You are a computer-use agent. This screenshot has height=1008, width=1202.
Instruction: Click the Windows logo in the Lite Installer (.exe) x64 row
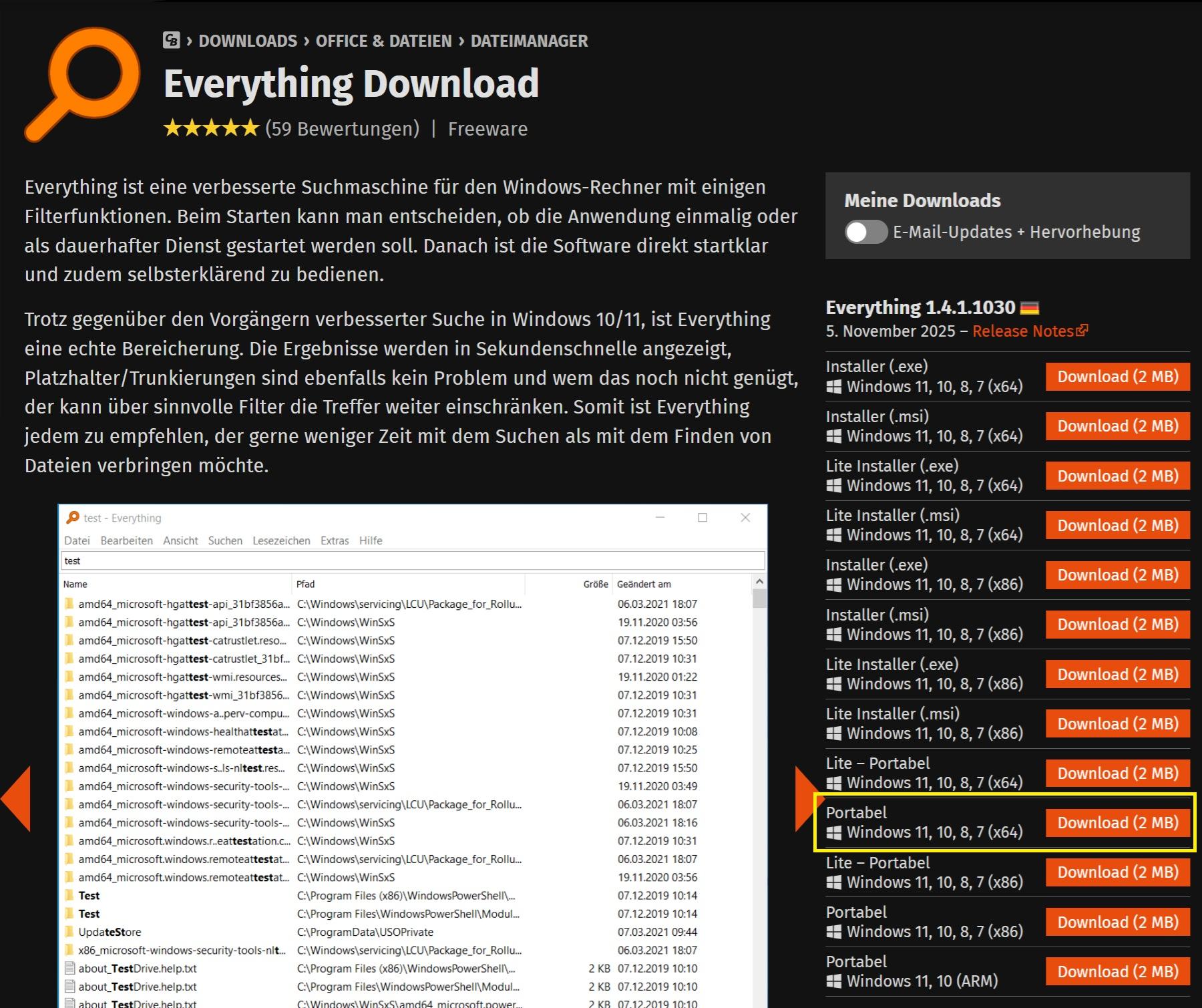[833, 486]
